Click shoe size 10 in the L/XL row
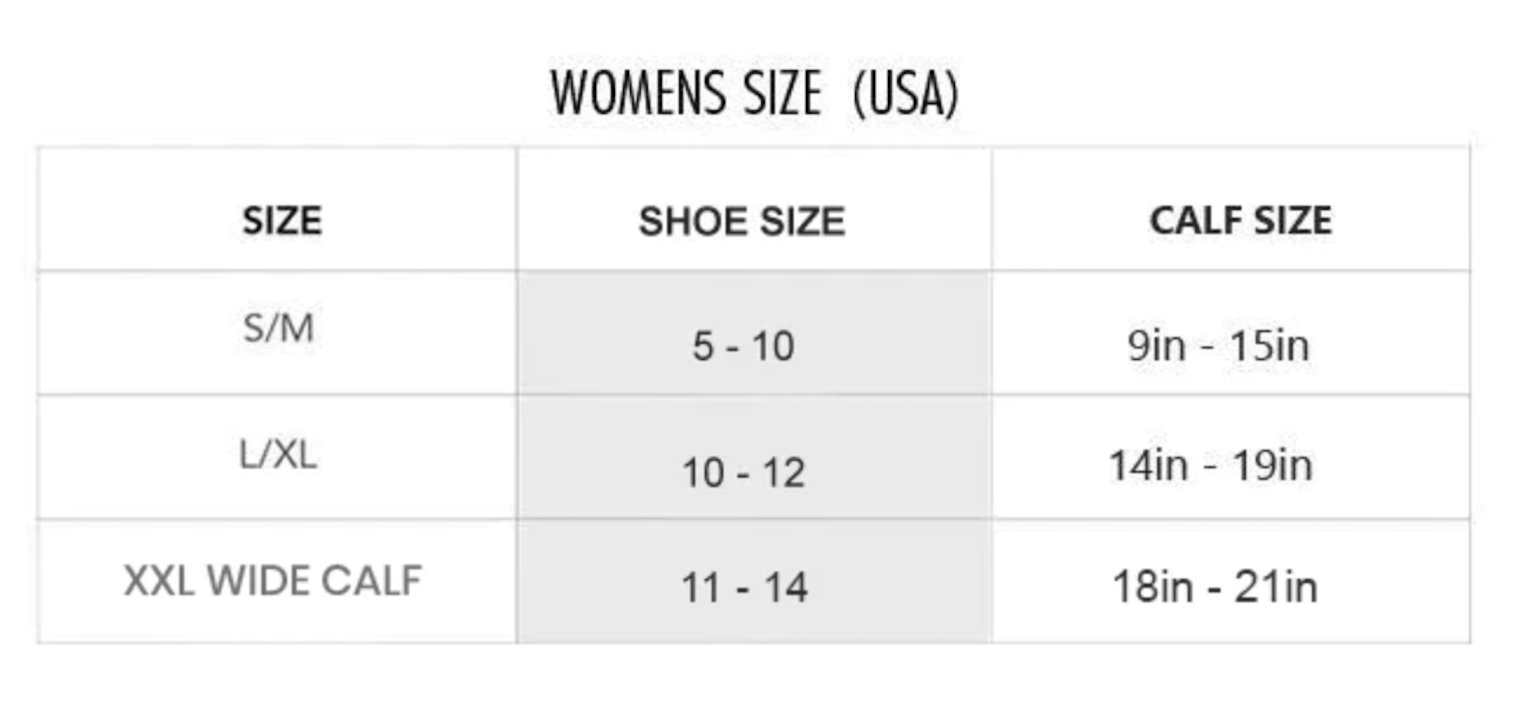Screen dimensions: 1514x712 click(703, 473)
